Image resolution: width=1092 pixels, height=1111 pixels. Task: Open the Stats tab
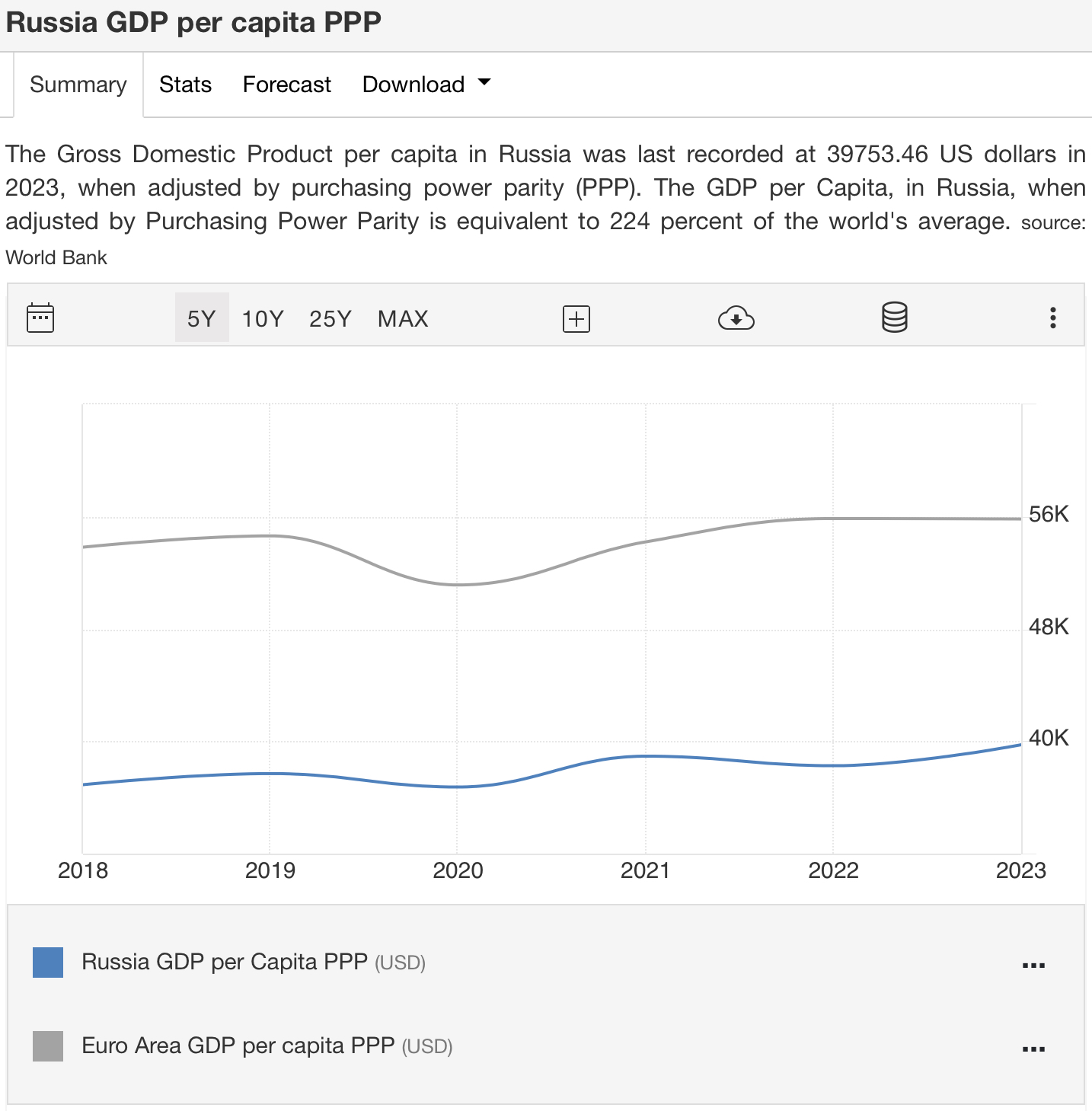click(x=185, y=85)
